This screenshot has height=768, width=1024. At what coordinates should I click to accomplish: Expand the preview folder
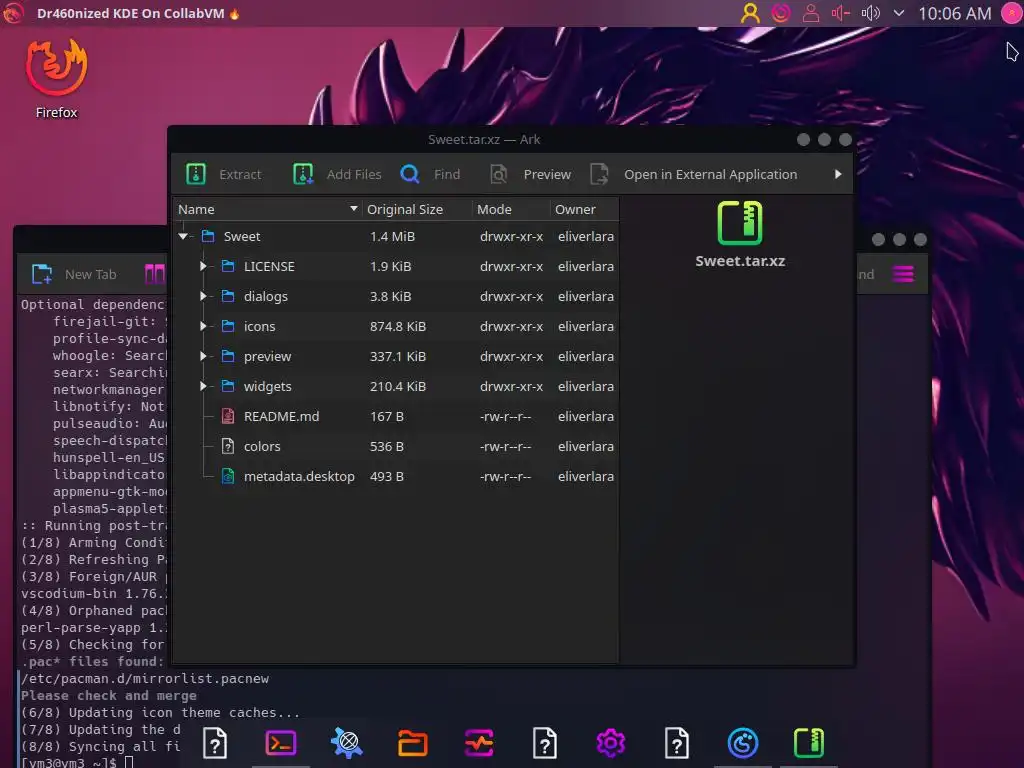tap(203, 357)
